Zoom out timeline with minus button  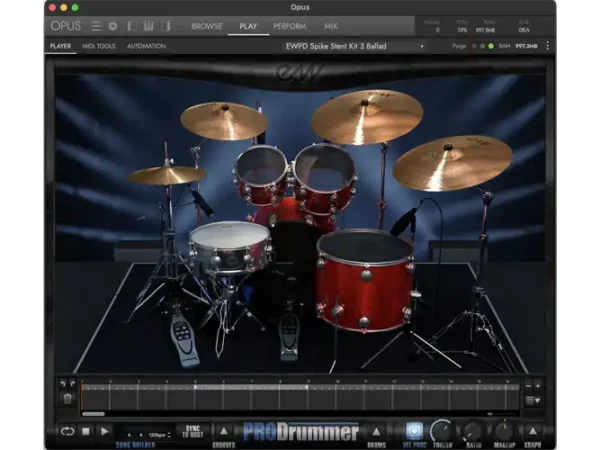[528, 386]
